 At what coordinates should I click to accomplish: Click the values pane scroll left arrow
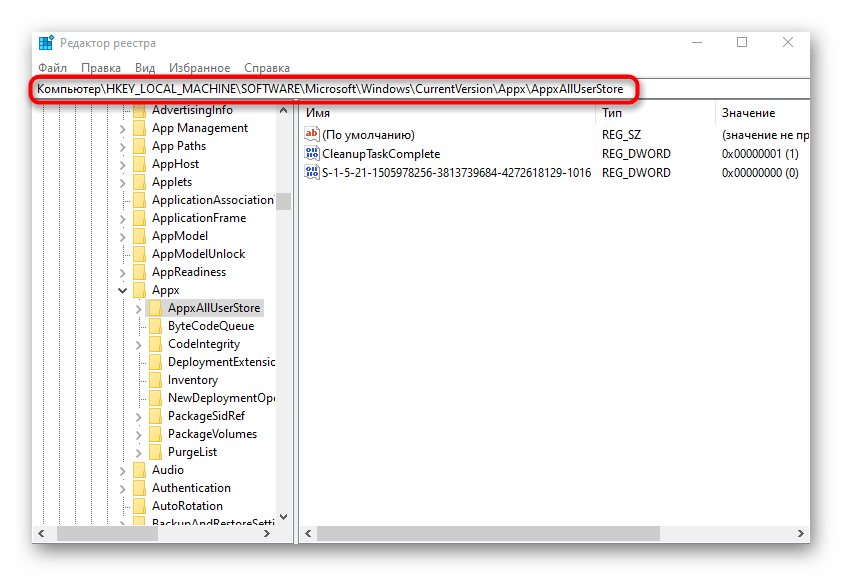point(308,534)
